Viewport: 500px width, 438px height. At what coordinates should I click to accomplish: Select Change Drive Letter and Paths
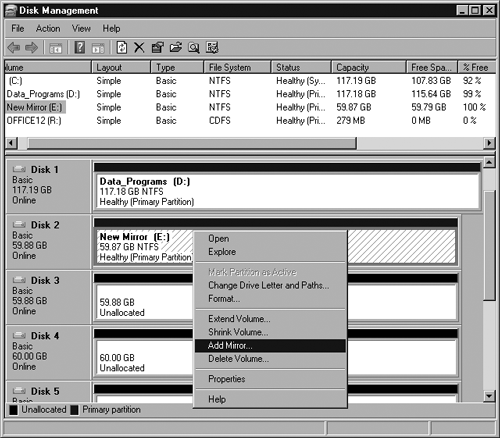tap(270, 285)
